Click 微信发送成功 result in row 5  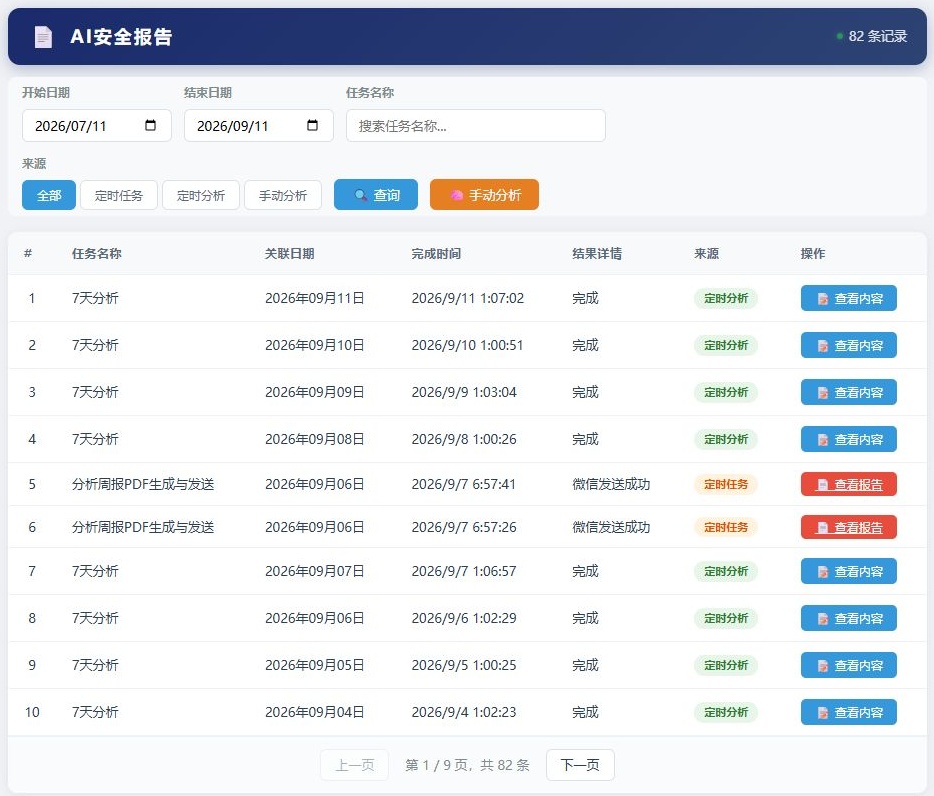tap(611, 484)
